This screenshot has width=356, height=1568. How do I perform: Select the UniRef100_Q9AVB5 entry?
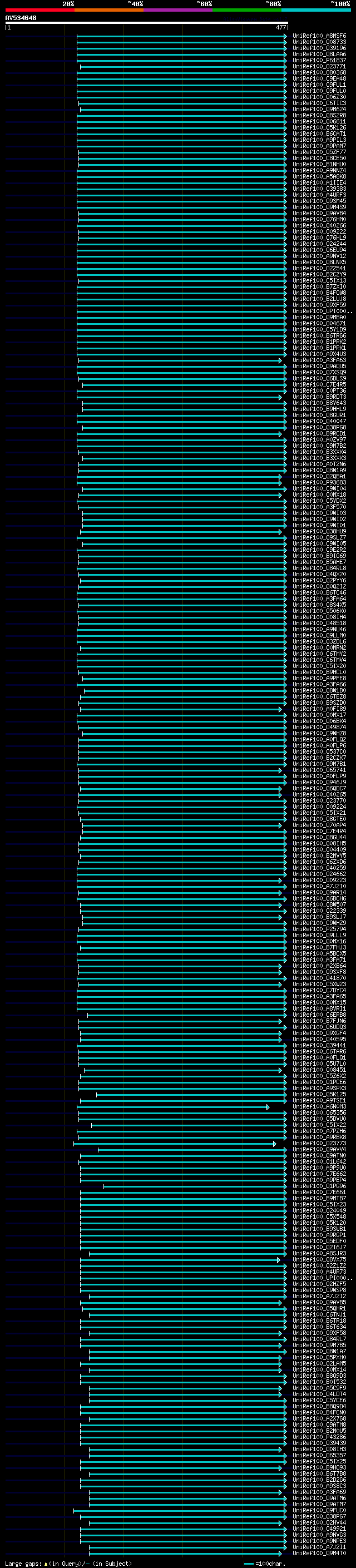(x=319, y=1303)
